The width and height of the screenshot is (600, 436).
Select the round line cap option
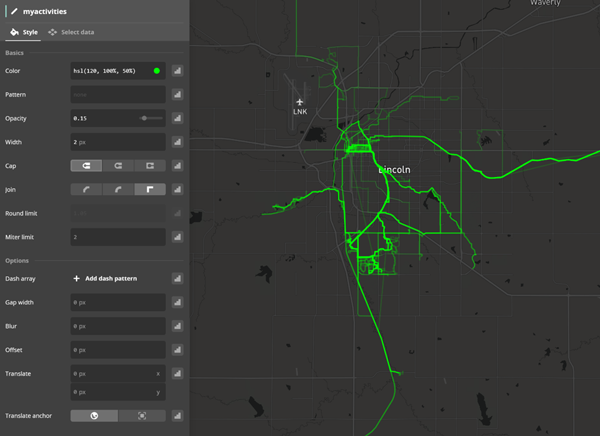pos(118,166)
